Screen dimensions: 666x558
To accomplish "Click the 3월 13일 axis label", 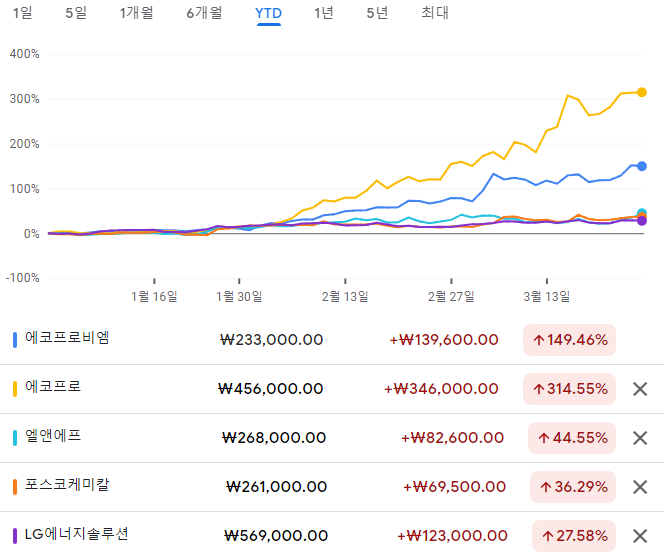I will pos(547,296).
